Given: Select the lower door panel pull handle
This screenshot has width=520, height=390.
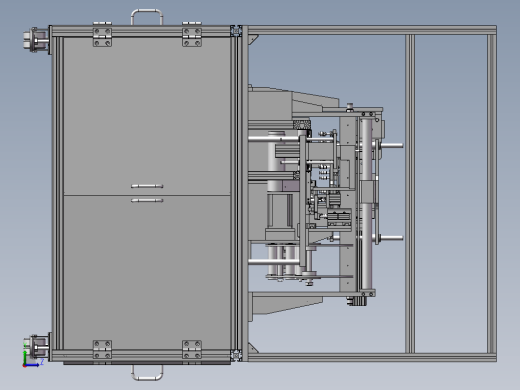Looking at the screenshot, I should point(147,200).
